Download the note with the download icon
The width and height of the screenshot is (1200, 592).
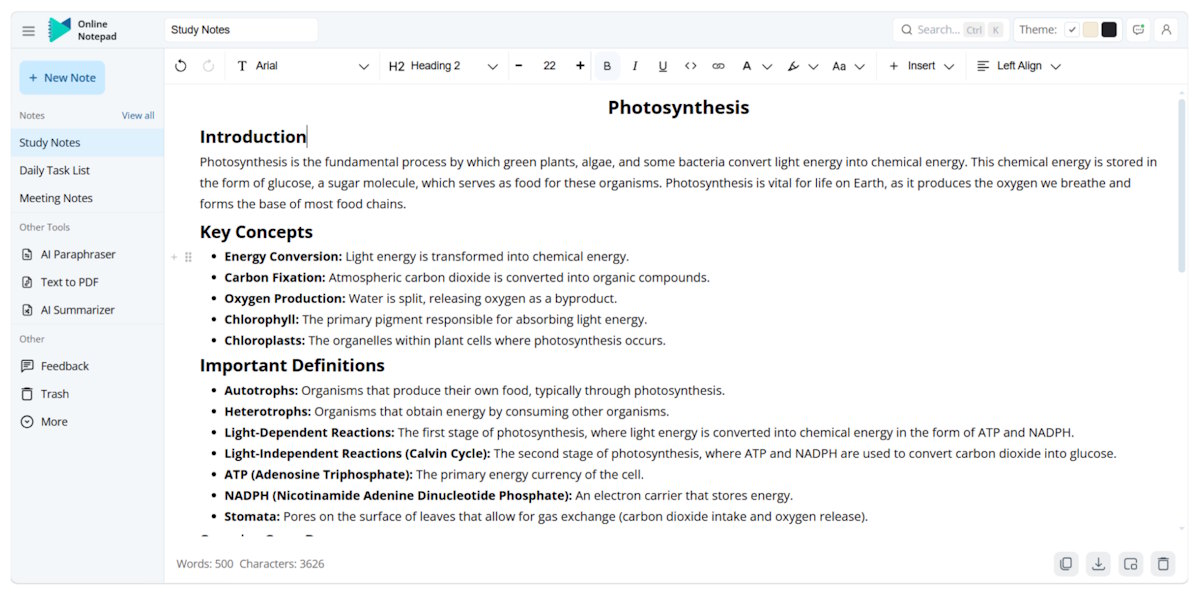(1098, 564)
